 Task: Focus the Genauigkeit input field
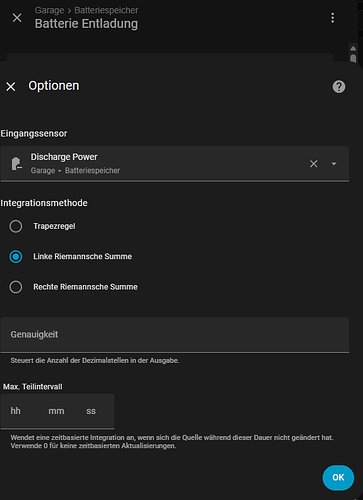tap(175, 335)
